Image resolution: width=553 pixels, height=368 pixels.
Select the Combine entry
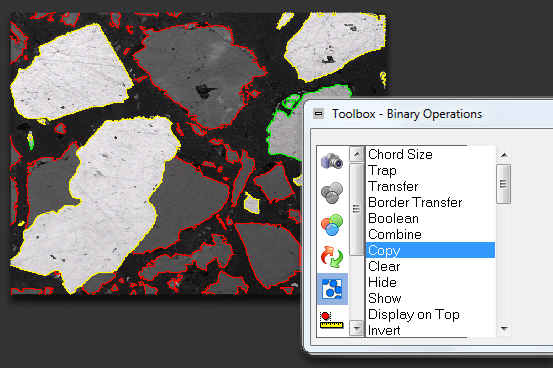coord(395,234)
